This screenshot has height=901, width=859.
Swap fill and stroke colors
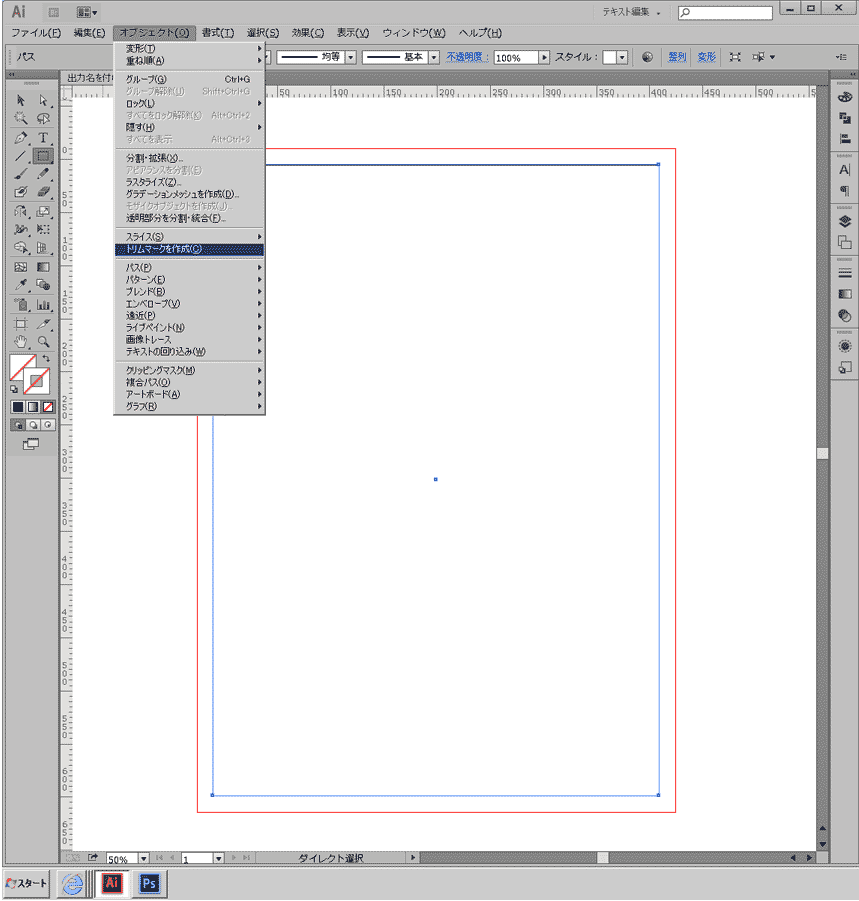(x=46, y=357)
